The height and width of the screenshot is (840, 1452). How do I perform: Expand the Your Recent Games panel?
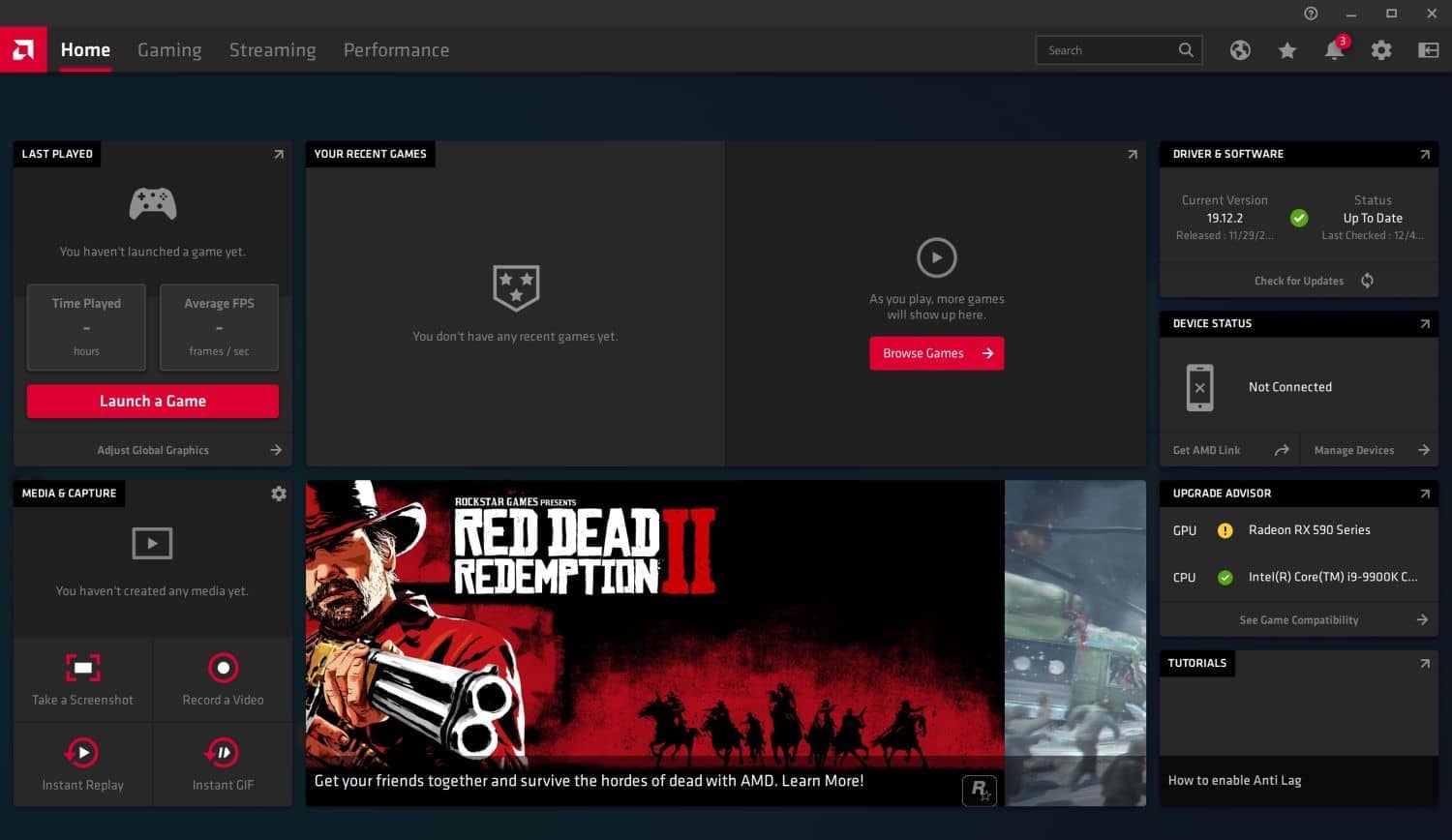pyautogui.click(x=1132, y=154)
